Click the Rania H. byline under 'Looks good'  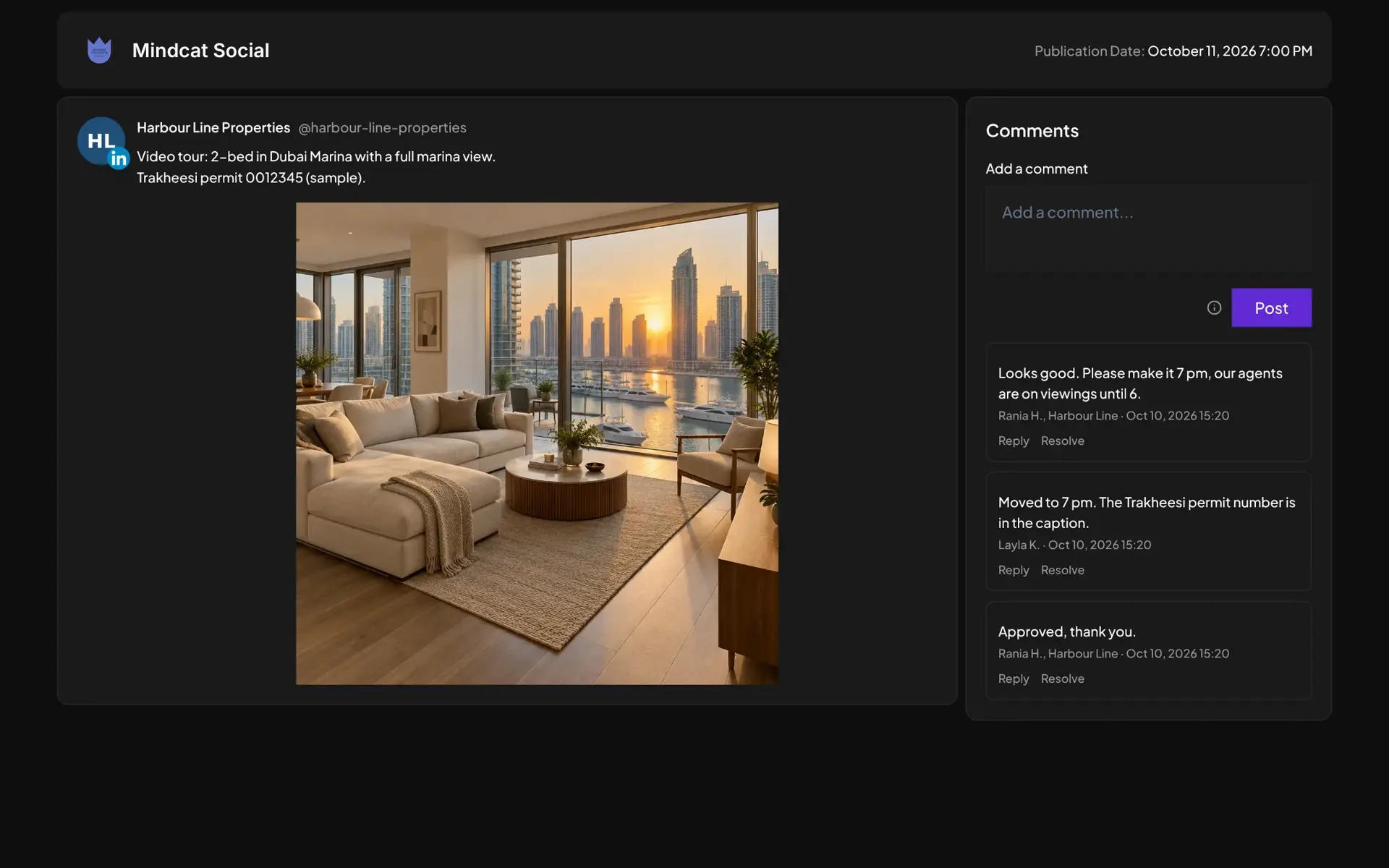click(x=1113, y=415)
